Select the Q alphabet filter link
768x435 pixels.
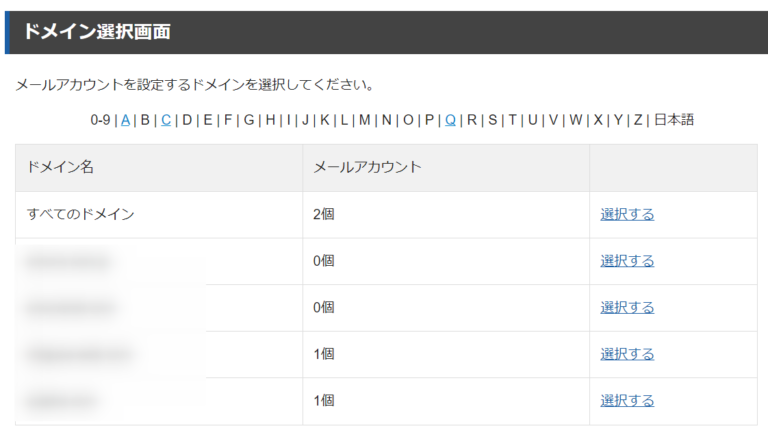450,120
